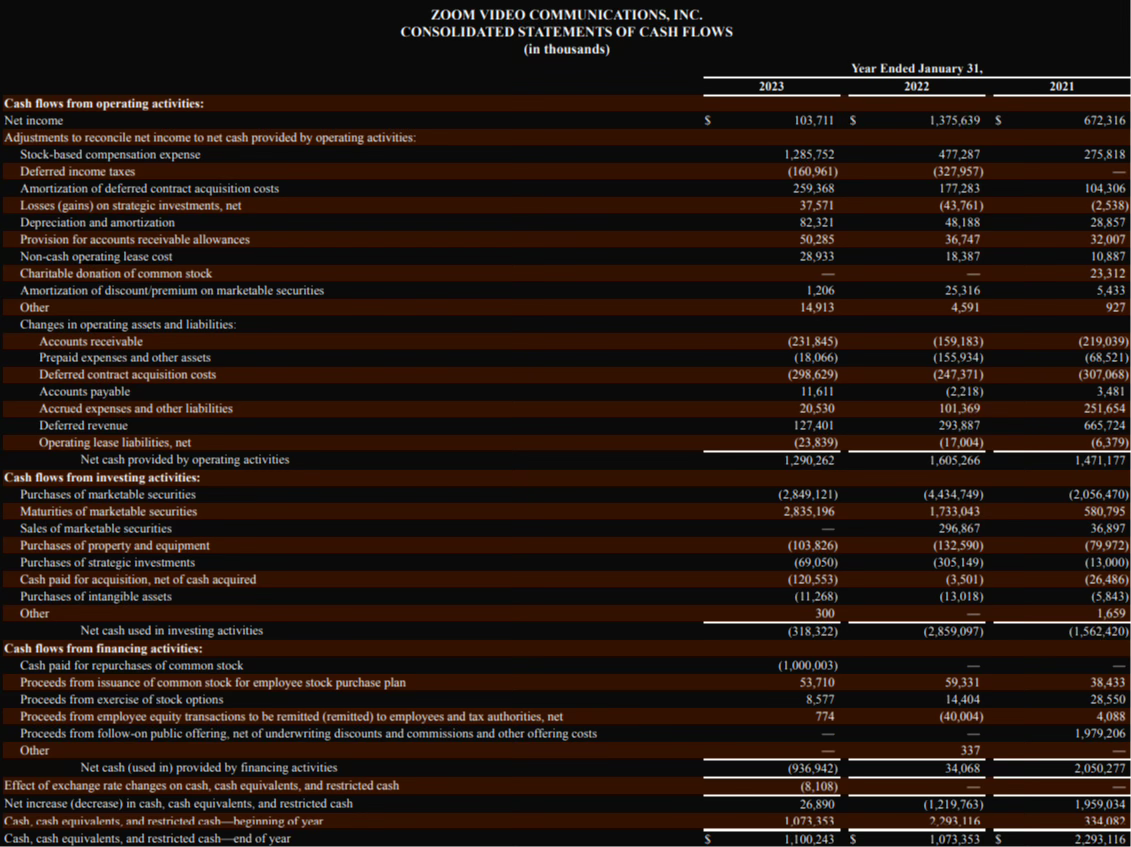Select 'Proceeds from exercise of stock options' label
This screenshot has width=1131, height=847.
122,699
